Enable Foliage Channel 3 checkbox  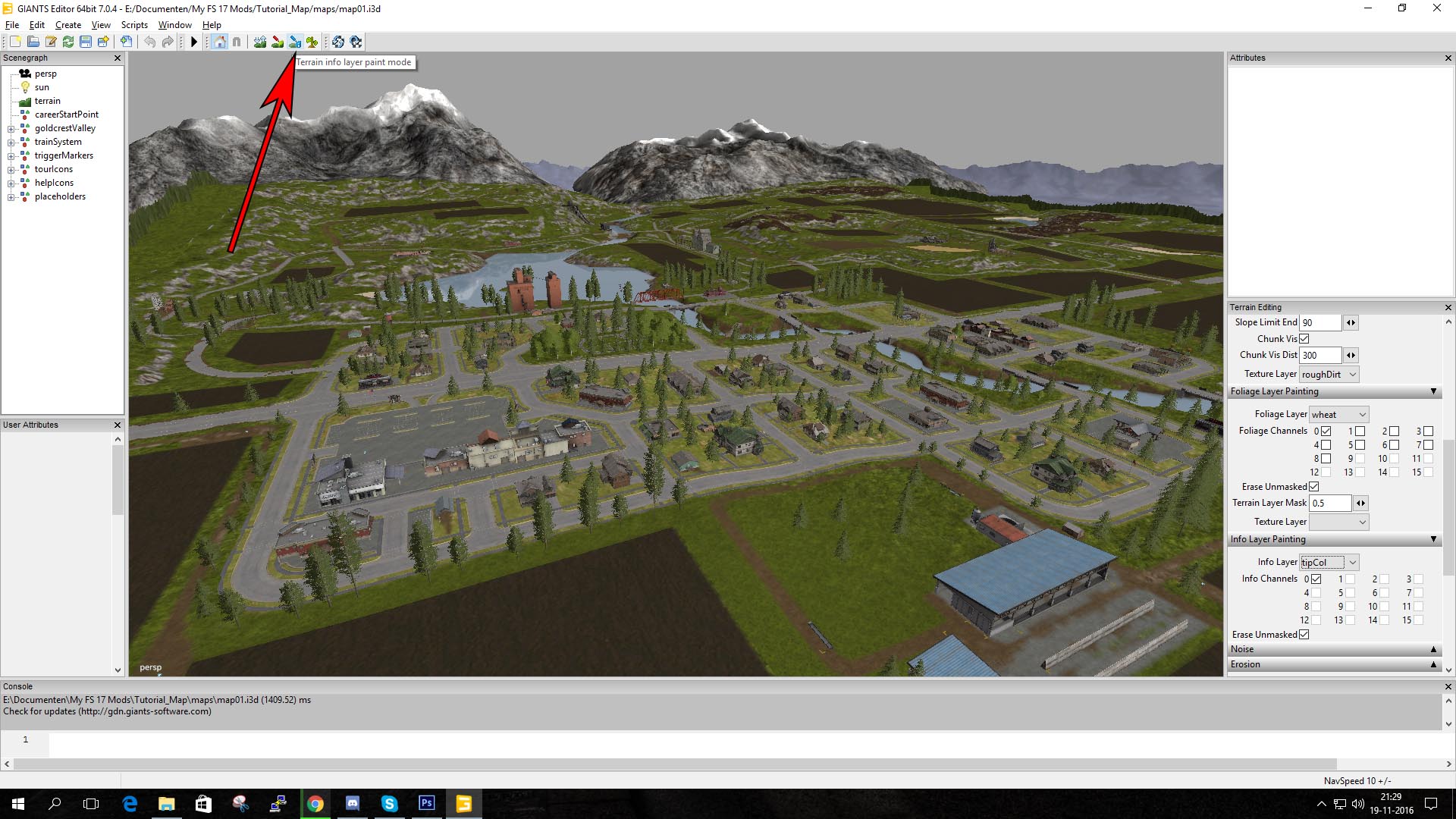(x=1428, y=431)
